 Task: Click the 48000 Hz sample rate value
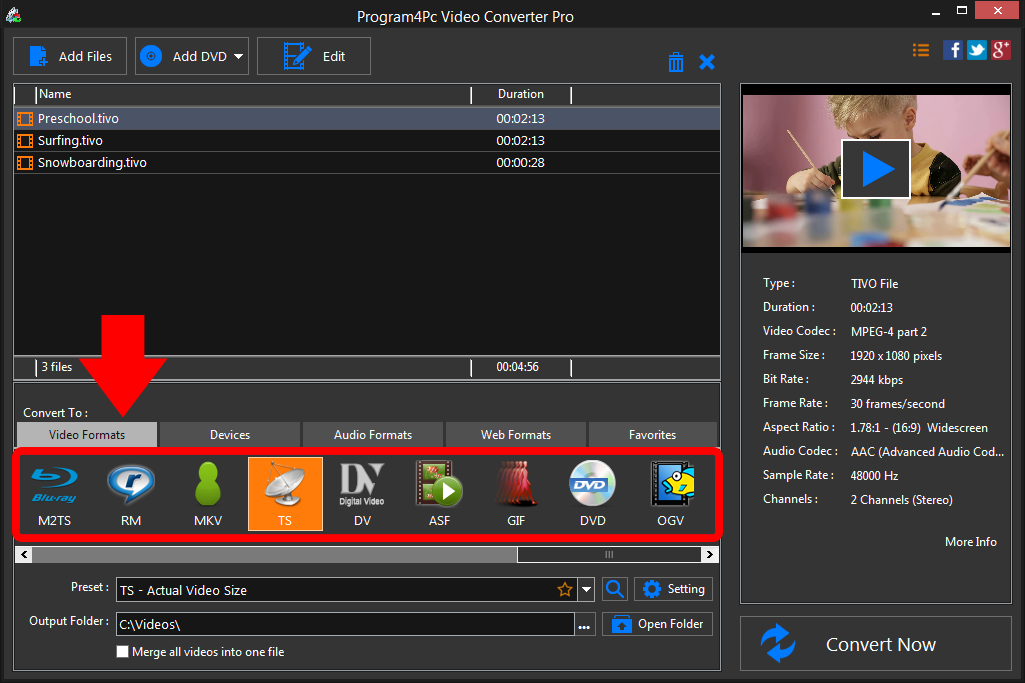point(875,476)
